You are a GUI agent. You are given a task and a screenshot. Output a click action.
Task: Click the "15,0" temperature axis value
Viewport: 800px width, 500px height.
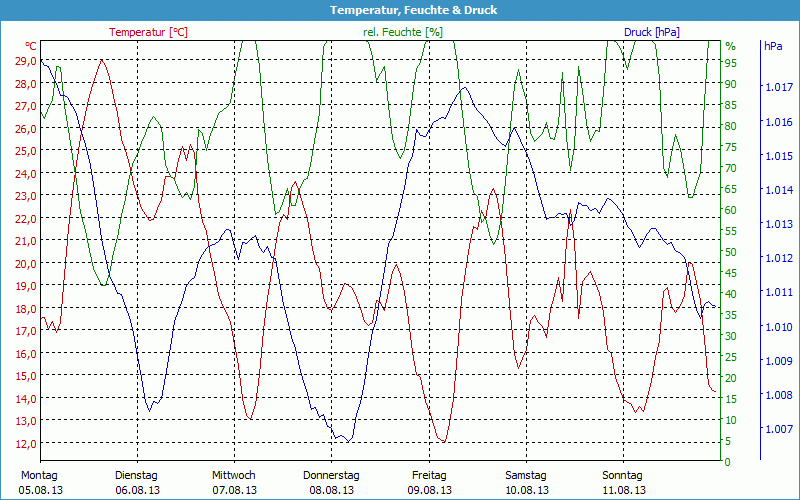pos(26,376)
